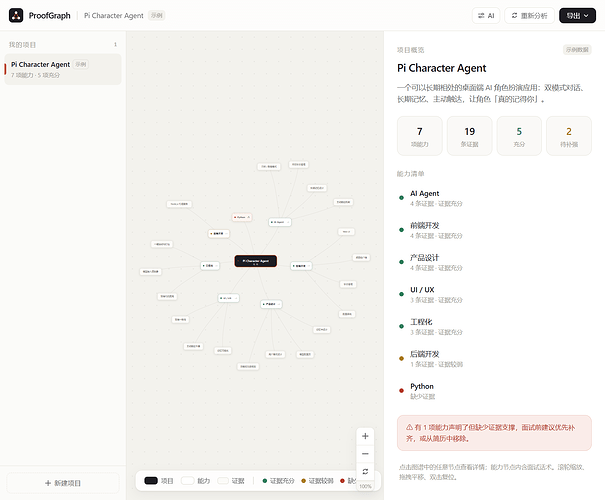Open AI settings button in top bar

click(x=486, y=15)
